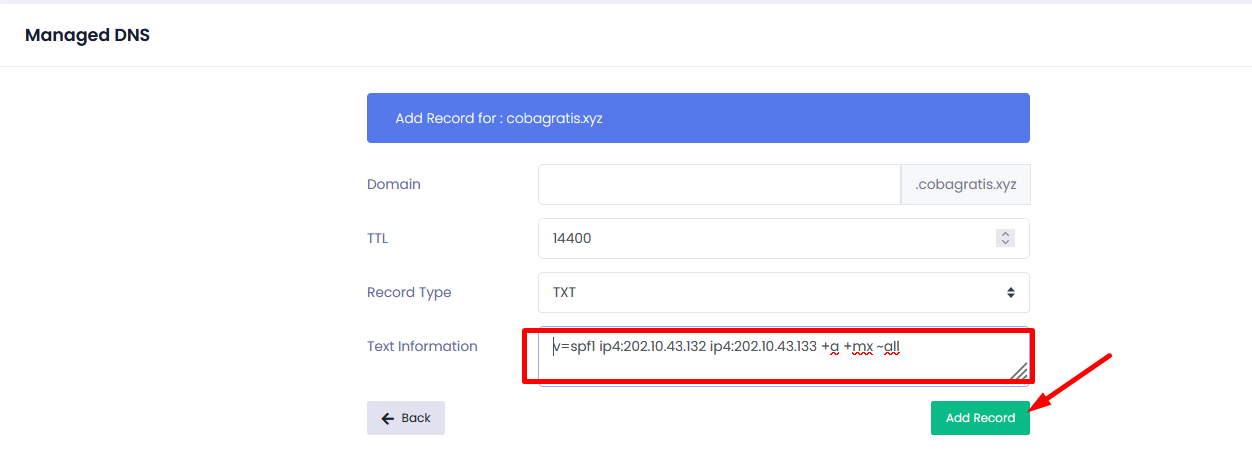Increase TTL using the spinner up arrow
Viewport: 1252px width, 451px height.
1006,235
